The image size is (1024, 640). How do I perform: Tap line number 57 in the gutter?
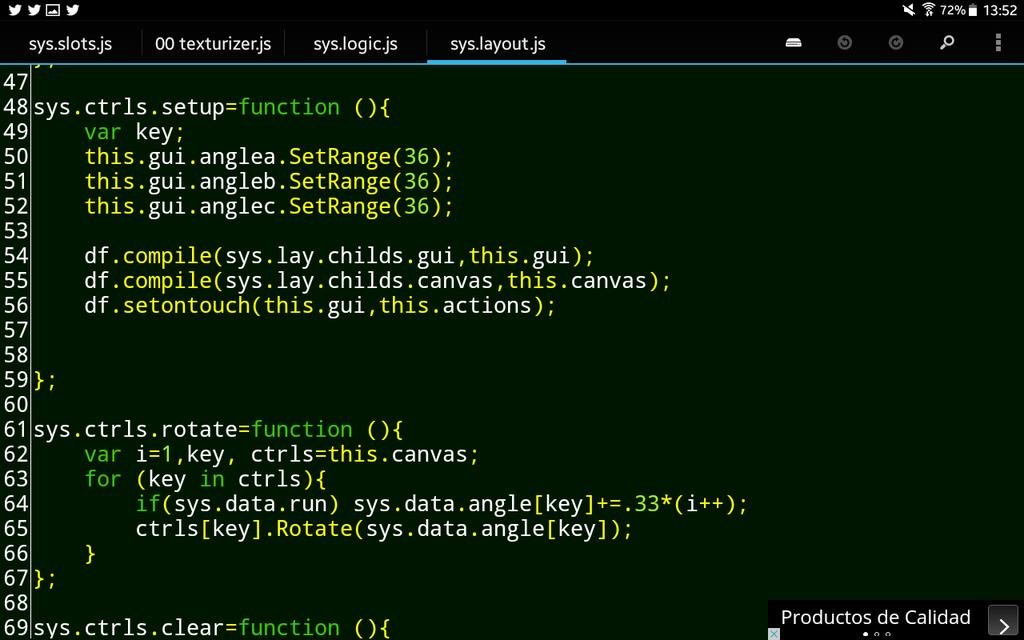(15, 330)
